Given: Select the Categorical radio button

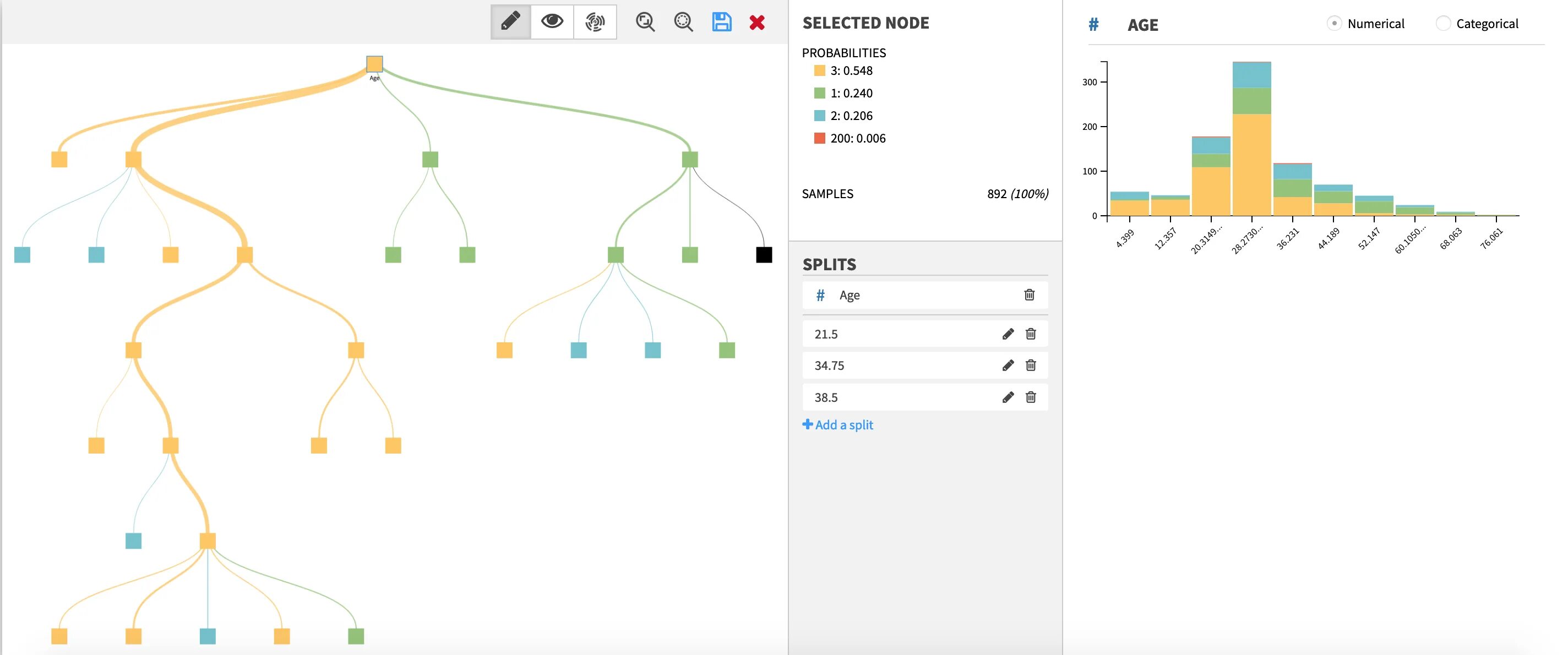Looking at the screenshot, I should pyautogui.click(x=1442, y=23).
